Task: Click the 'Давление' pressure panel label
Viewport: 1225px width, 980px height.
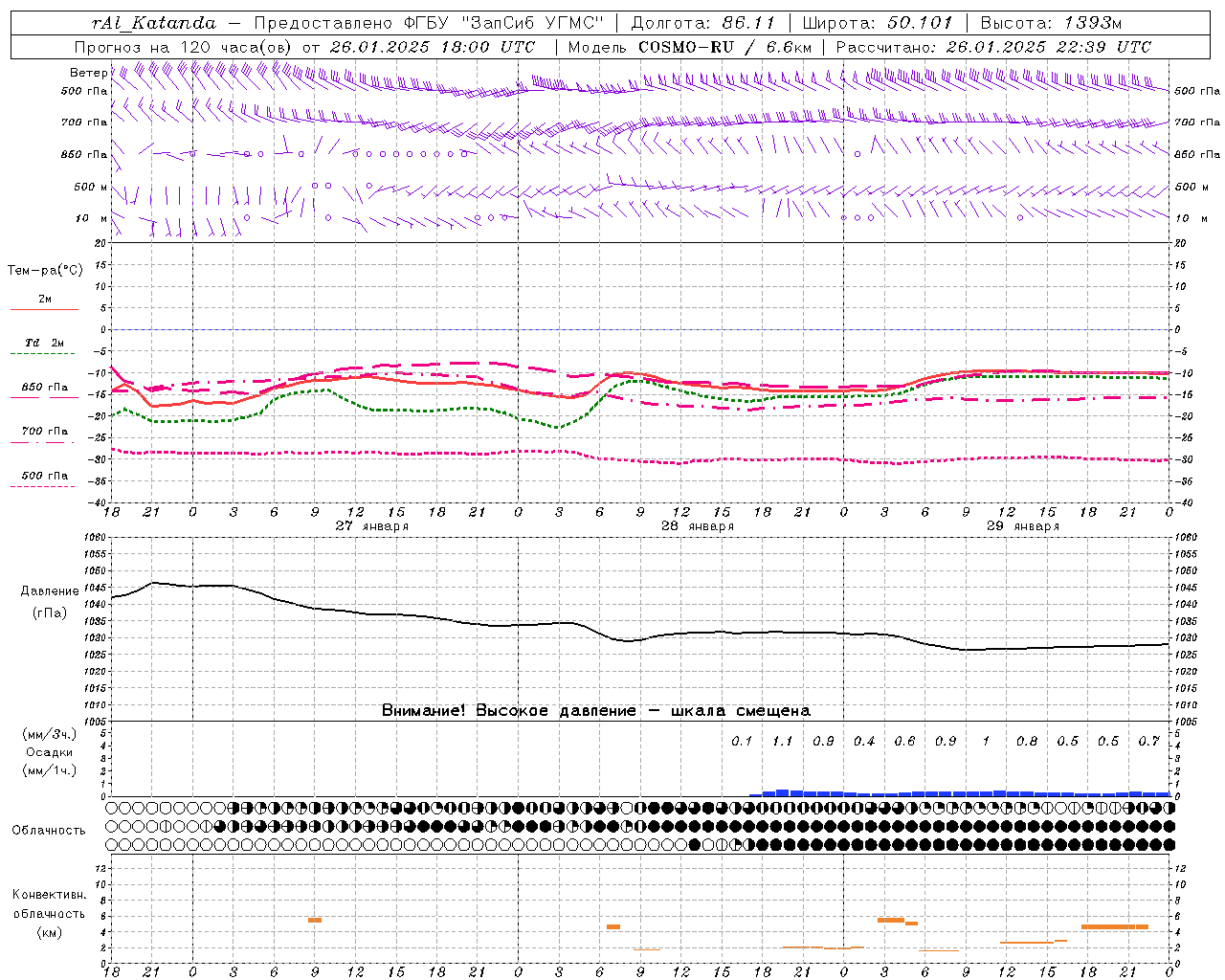Action: pyautogui.click(x=50, y=591)
